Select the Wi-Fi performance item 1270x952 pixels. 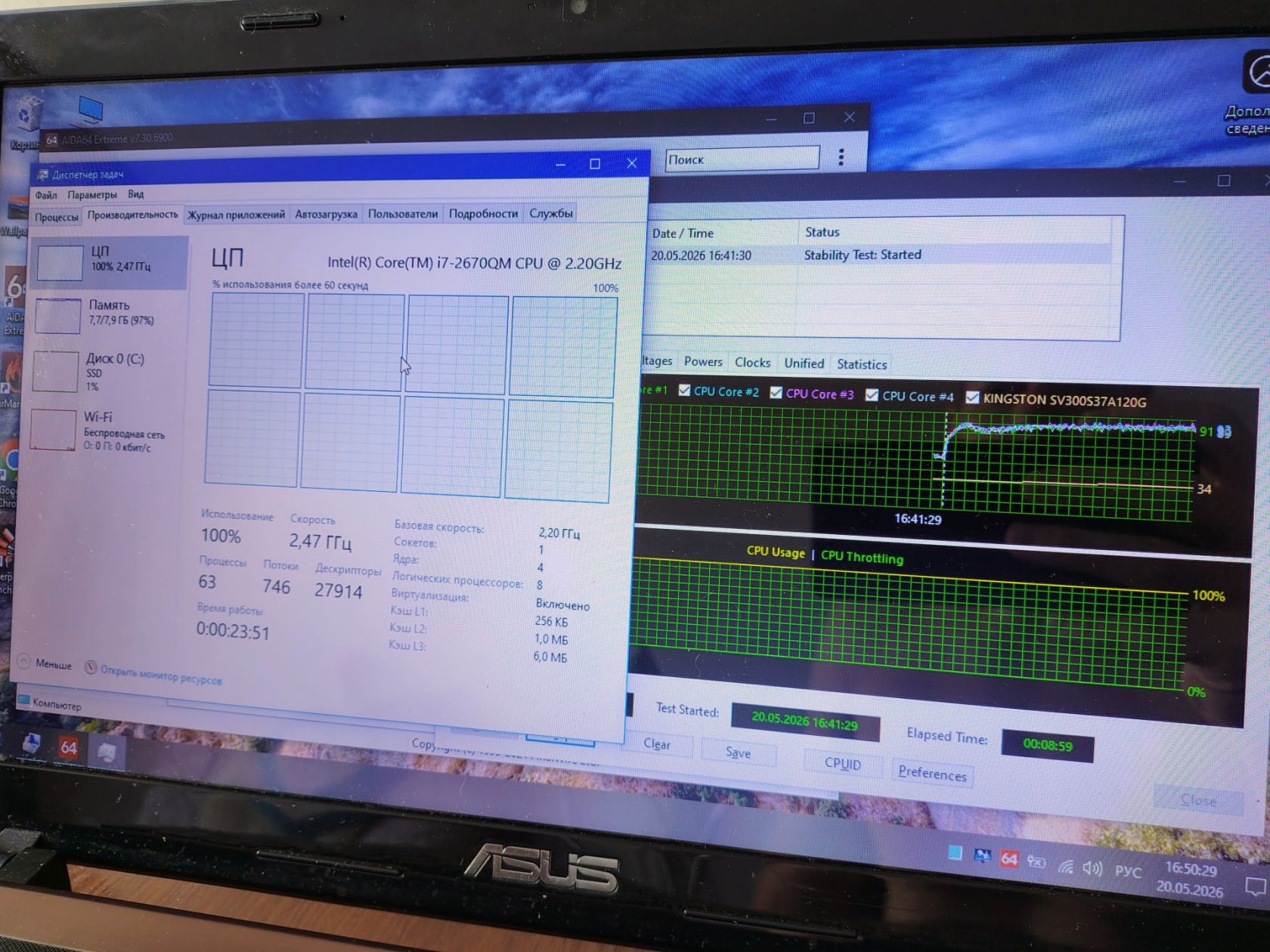[x=104, y=431]
